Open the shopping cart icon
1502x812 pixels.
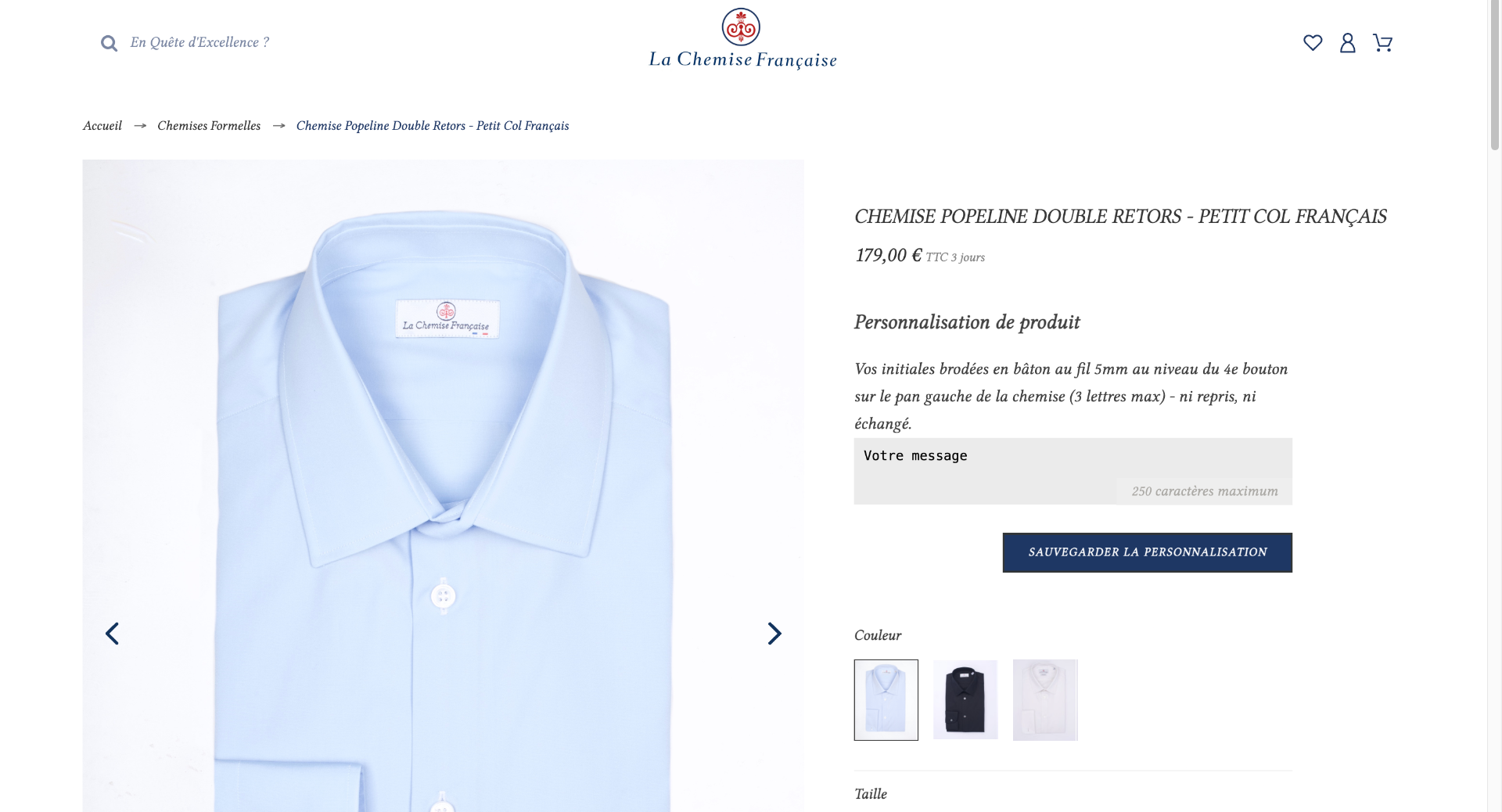coord(1382,42)
